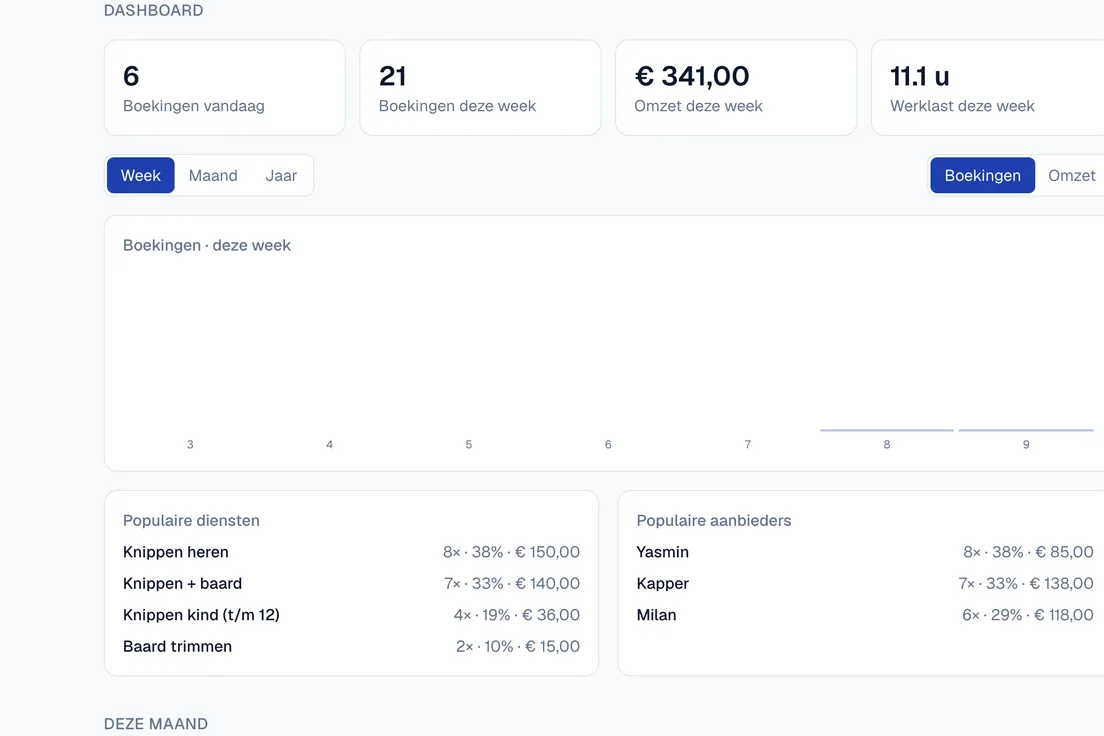
Task: Select the Knippen kind (t/m 12) row
Action: pyautogui.click(x=351, y=615)
